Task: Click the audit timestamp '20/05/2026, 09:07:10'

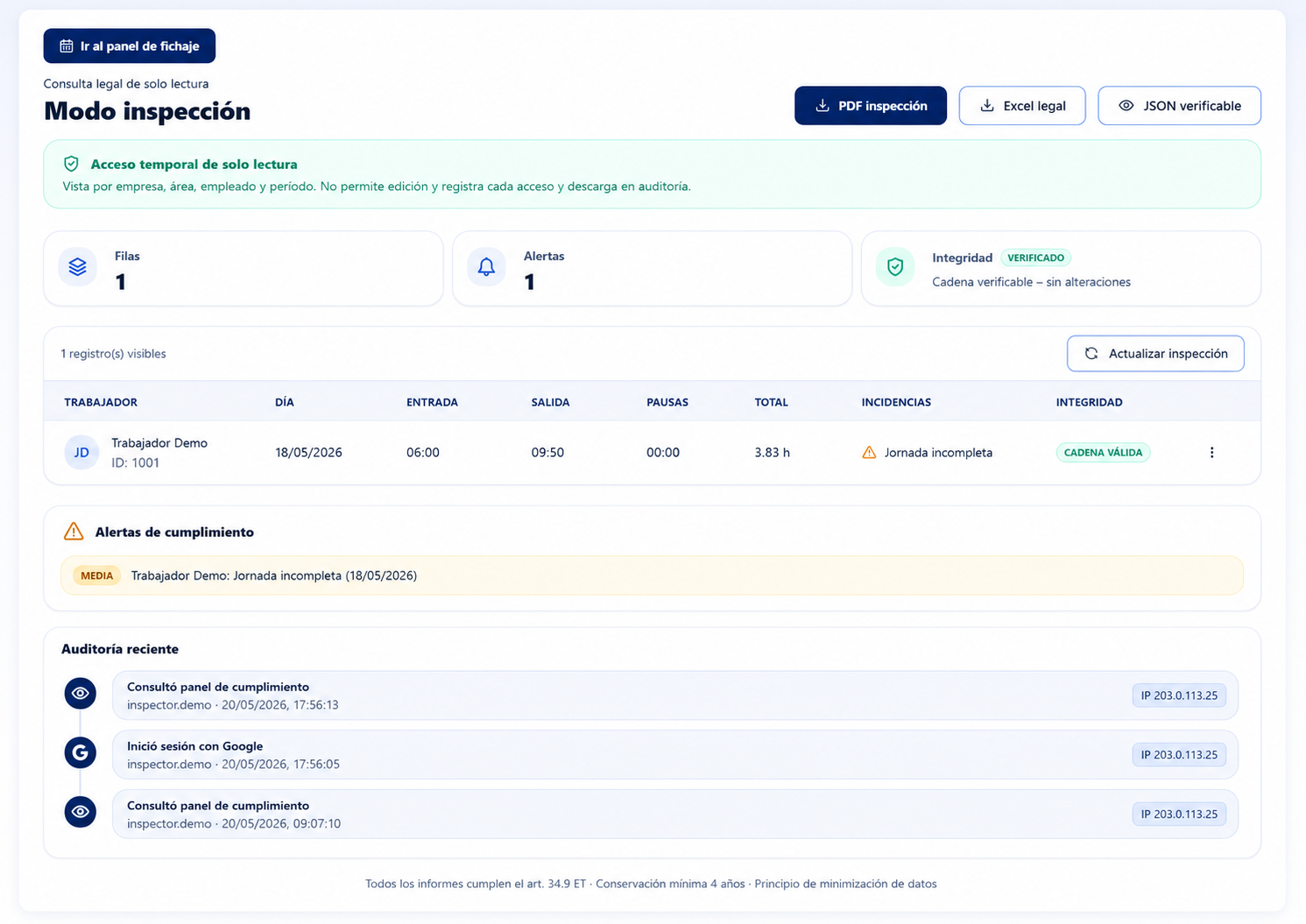Action: point(281,824)
